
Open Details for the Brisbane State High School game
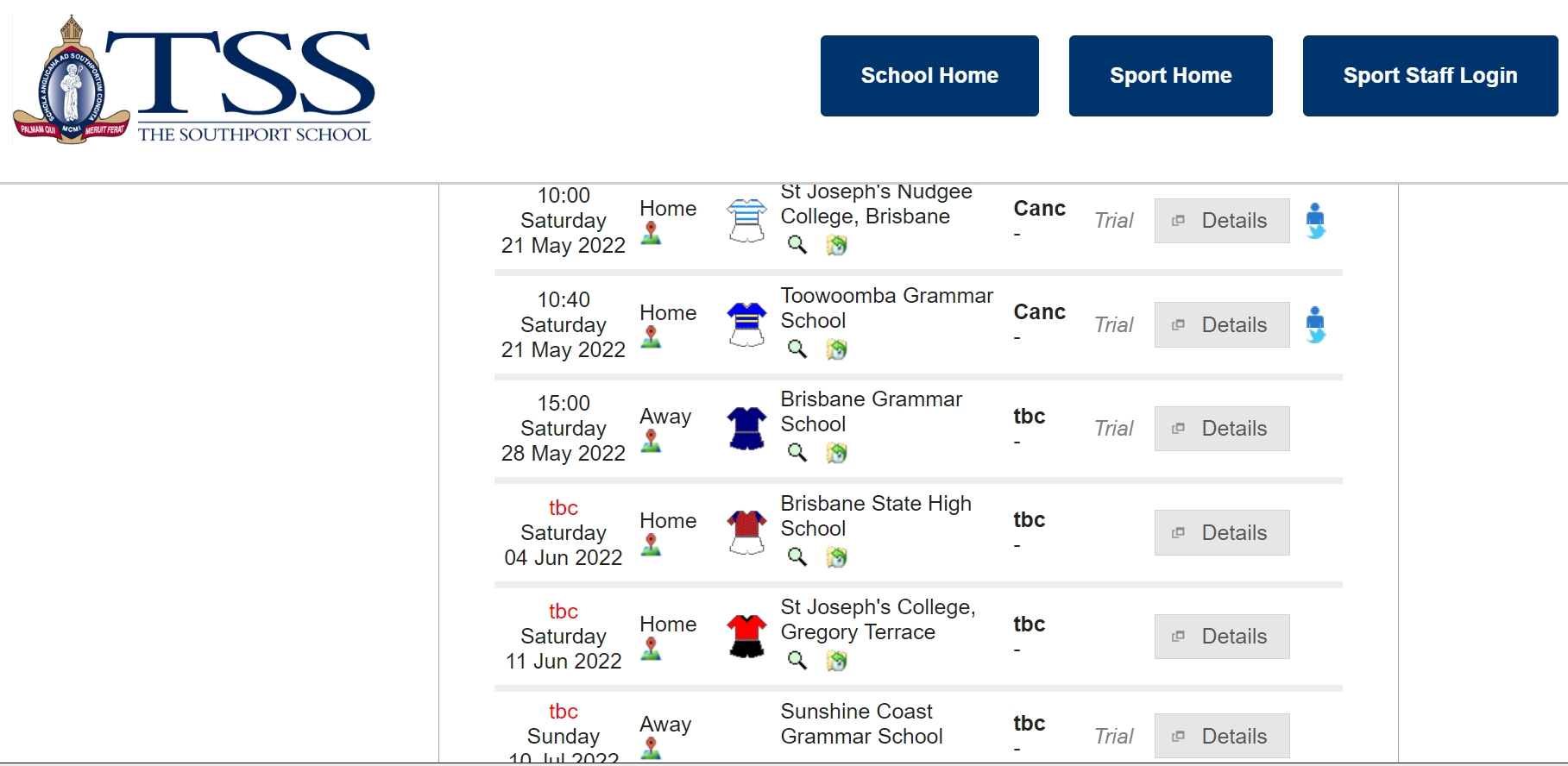1222,532
